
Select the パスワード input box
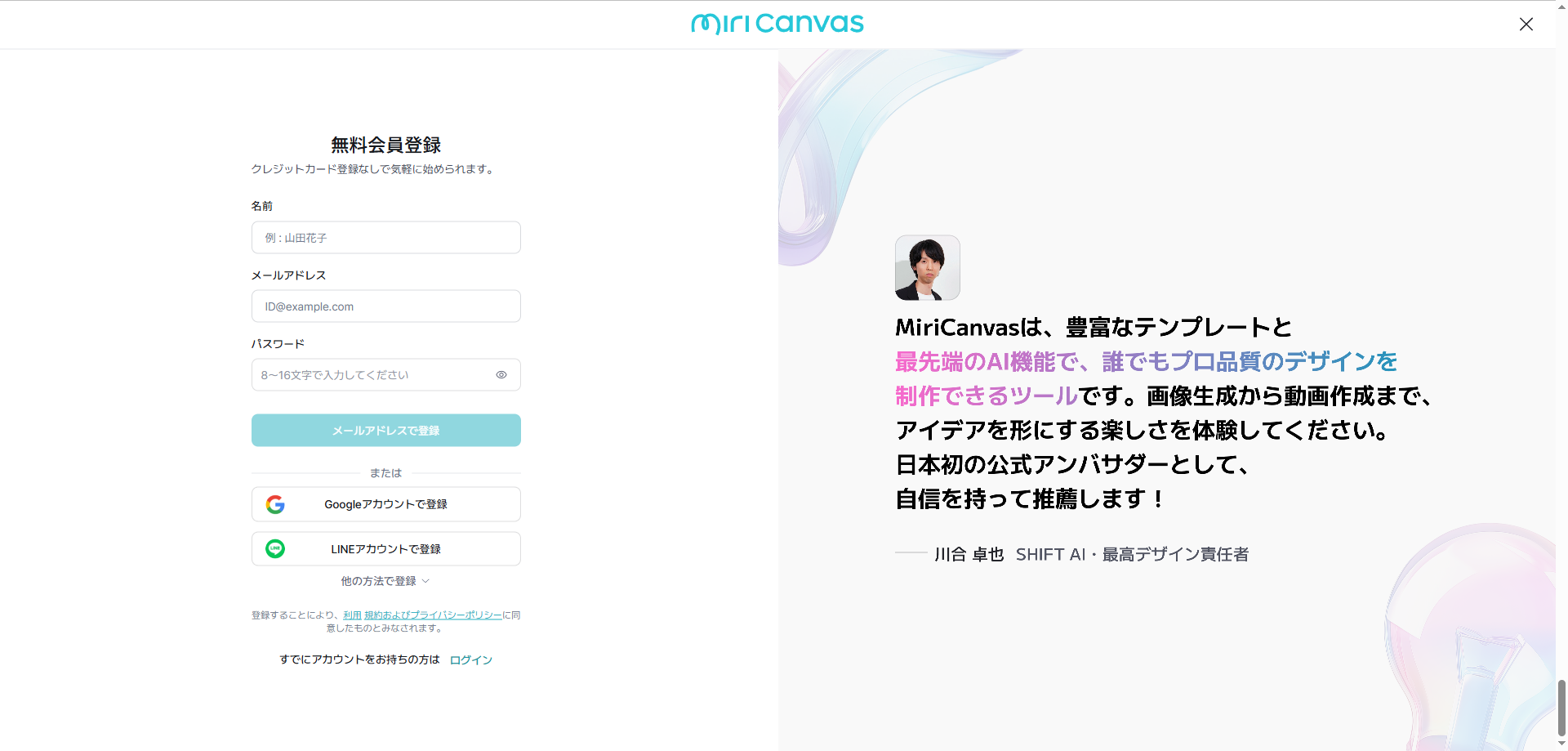tap(372, 375)
